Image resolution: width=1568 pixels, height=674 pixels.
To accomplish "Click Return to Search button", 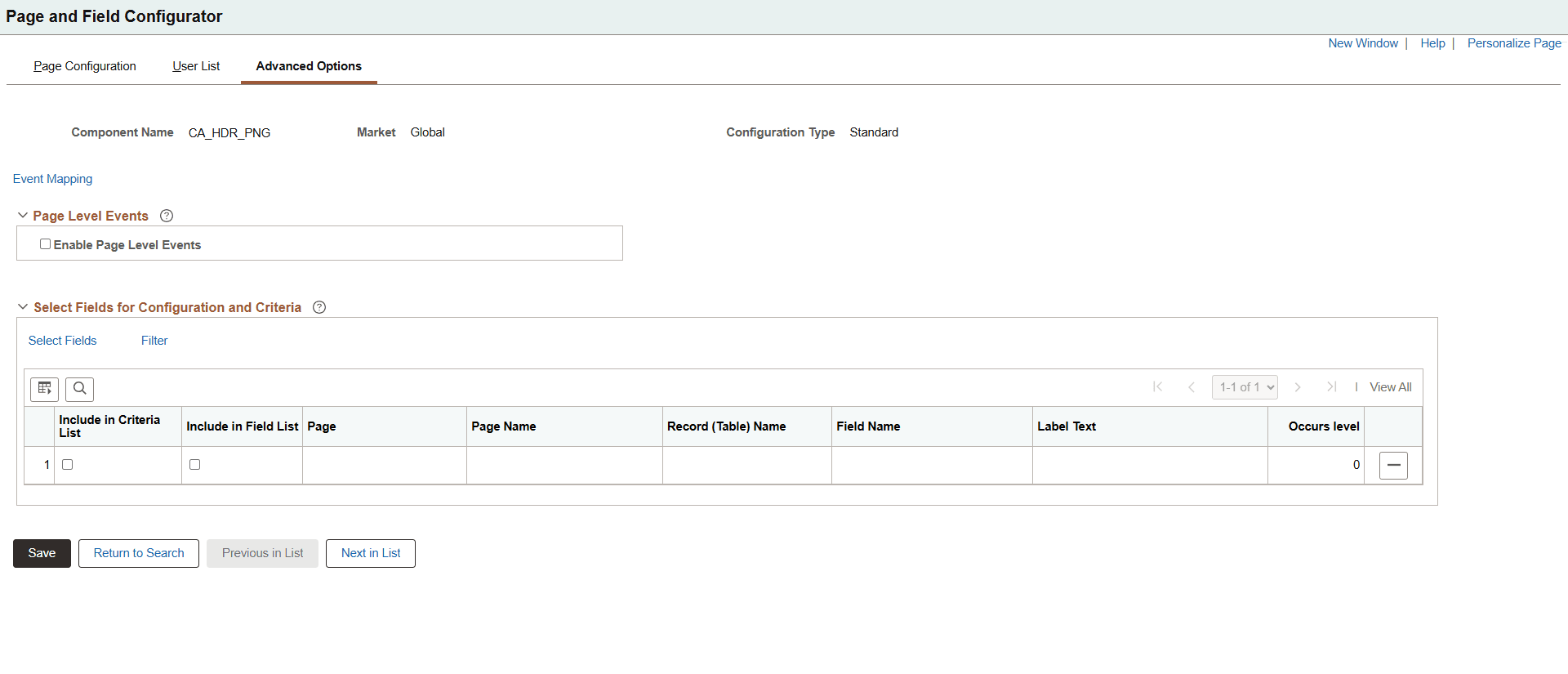I will (x=139, y=553).
